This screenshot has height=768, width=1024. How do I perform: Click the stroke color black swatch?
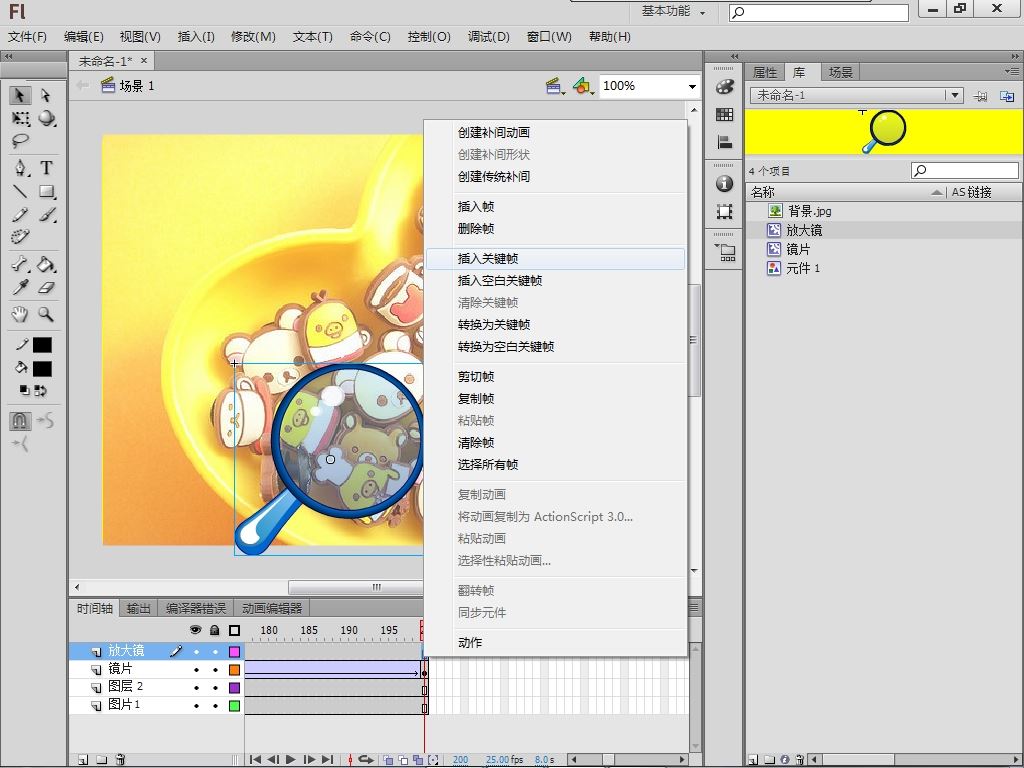pyautogui.click(x=42, y=345)
